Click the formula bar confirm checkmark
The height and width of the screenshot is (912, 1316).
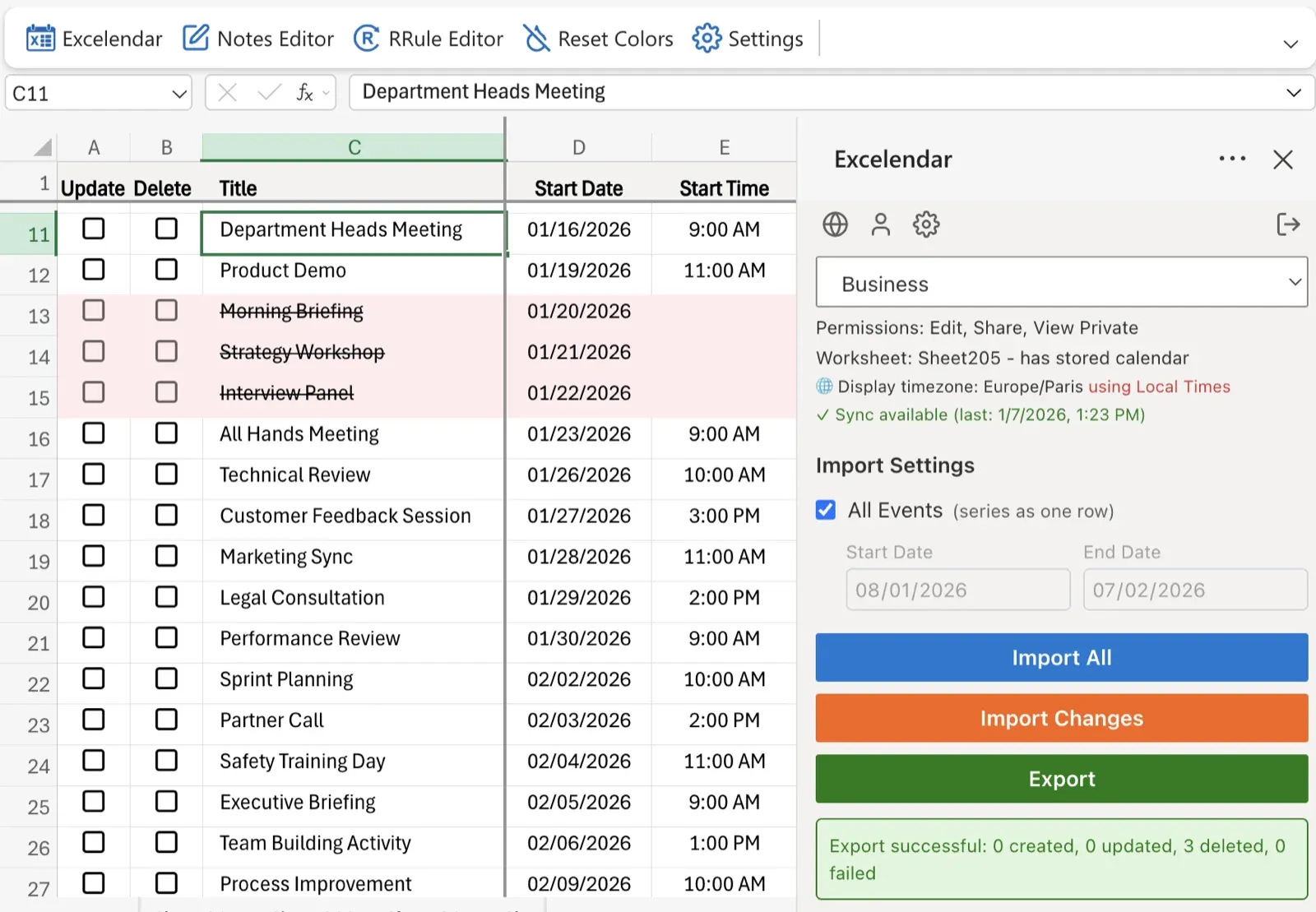(x=269, y=93)
